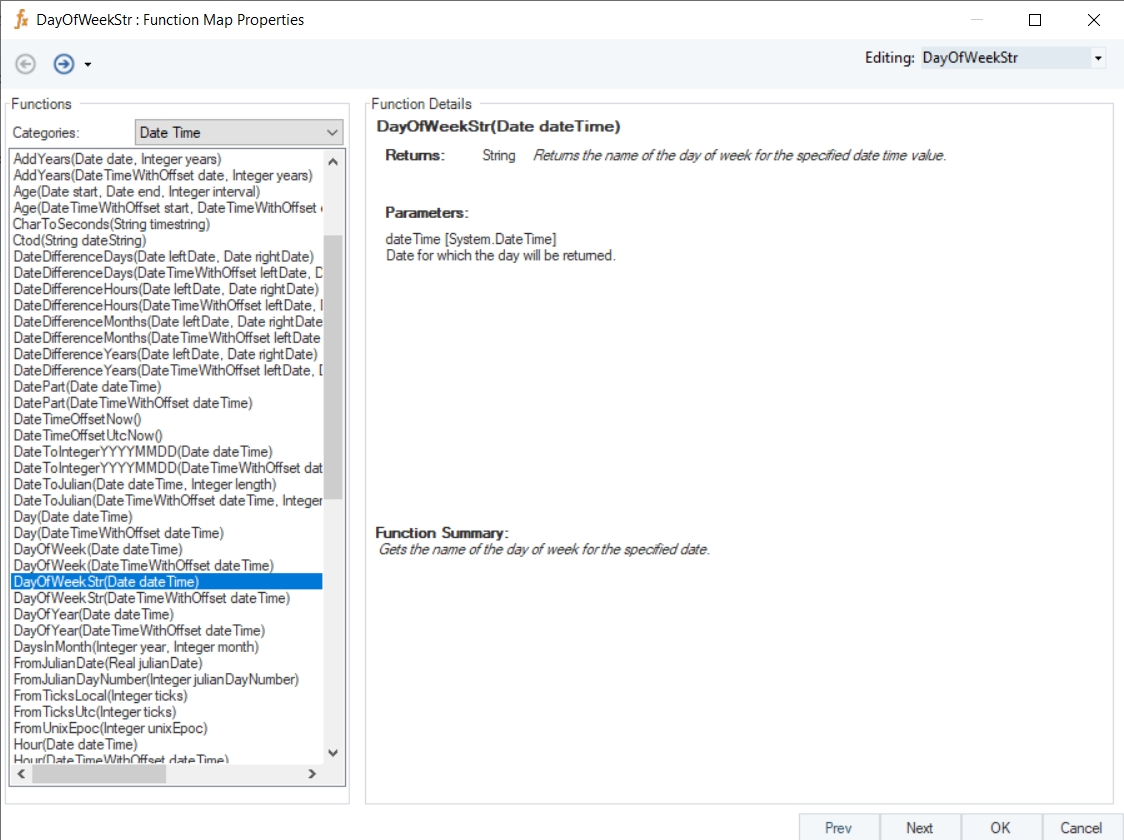Expand the Editing DayOfWeekStr dropdown

point(1098,58)
